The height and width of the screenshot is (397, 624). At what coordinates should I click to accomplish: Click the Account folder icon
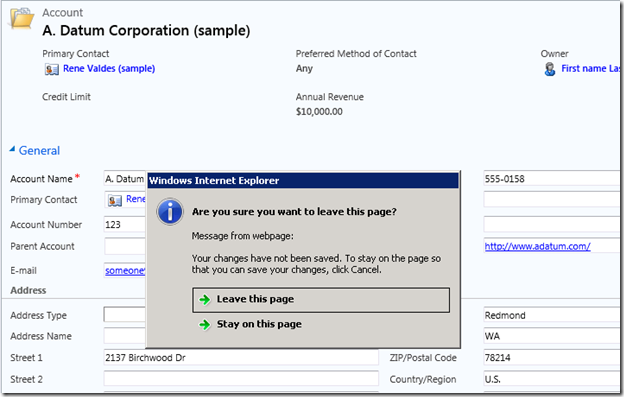22,18
